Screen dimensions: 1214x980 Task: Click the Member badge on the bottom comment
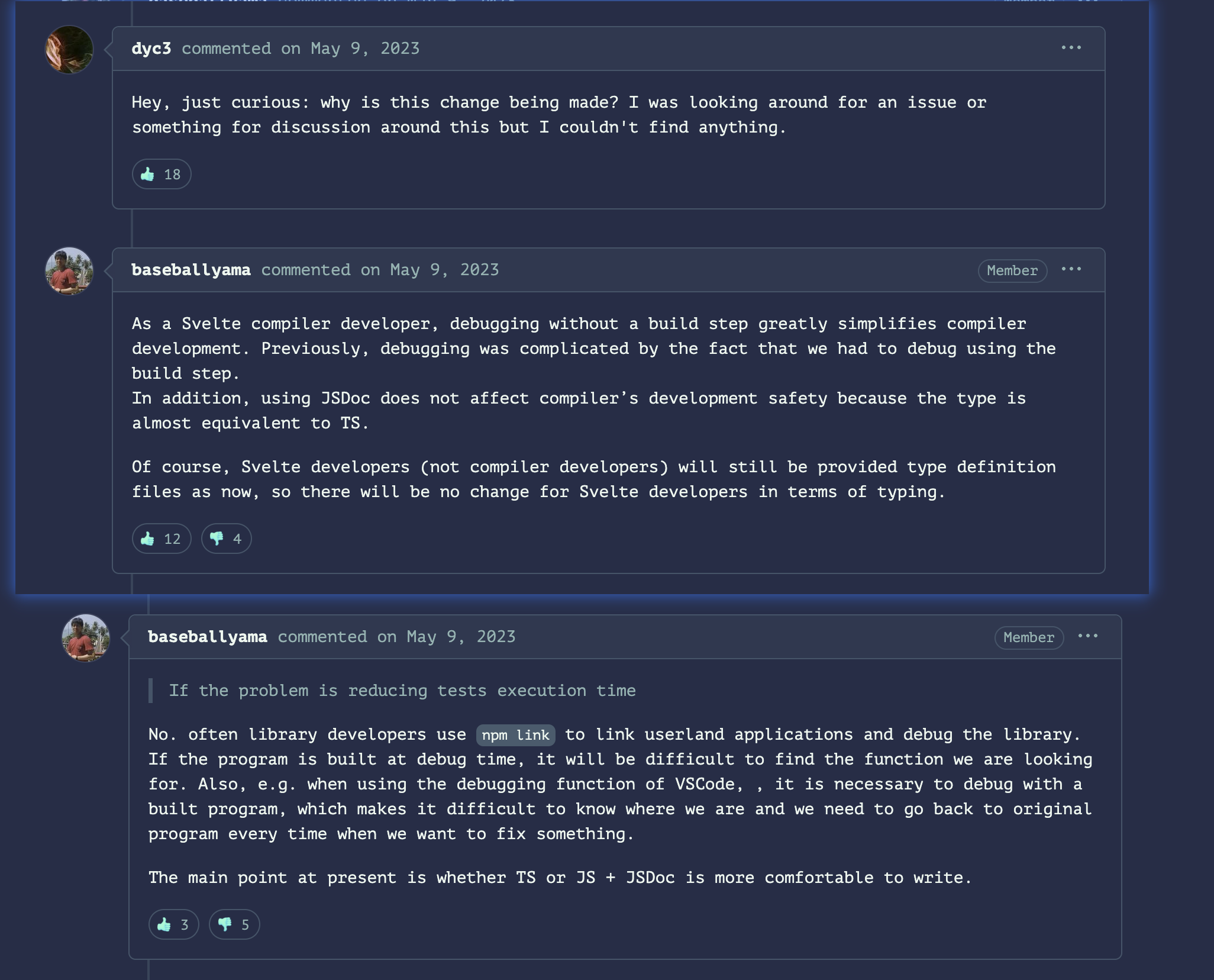point(1028,637)
